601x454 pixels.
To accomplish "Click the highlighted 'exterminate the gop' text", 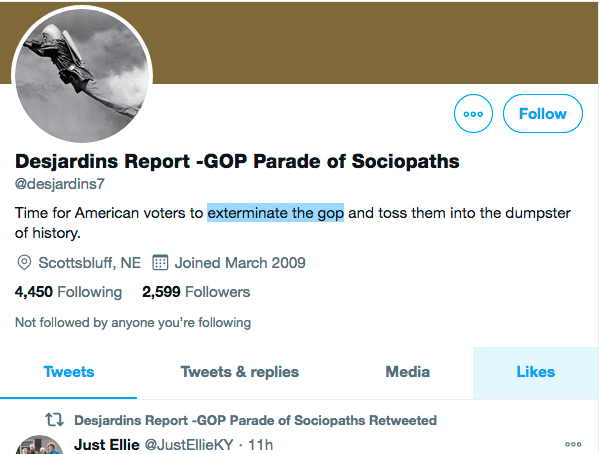I will [x=275, y=213].
